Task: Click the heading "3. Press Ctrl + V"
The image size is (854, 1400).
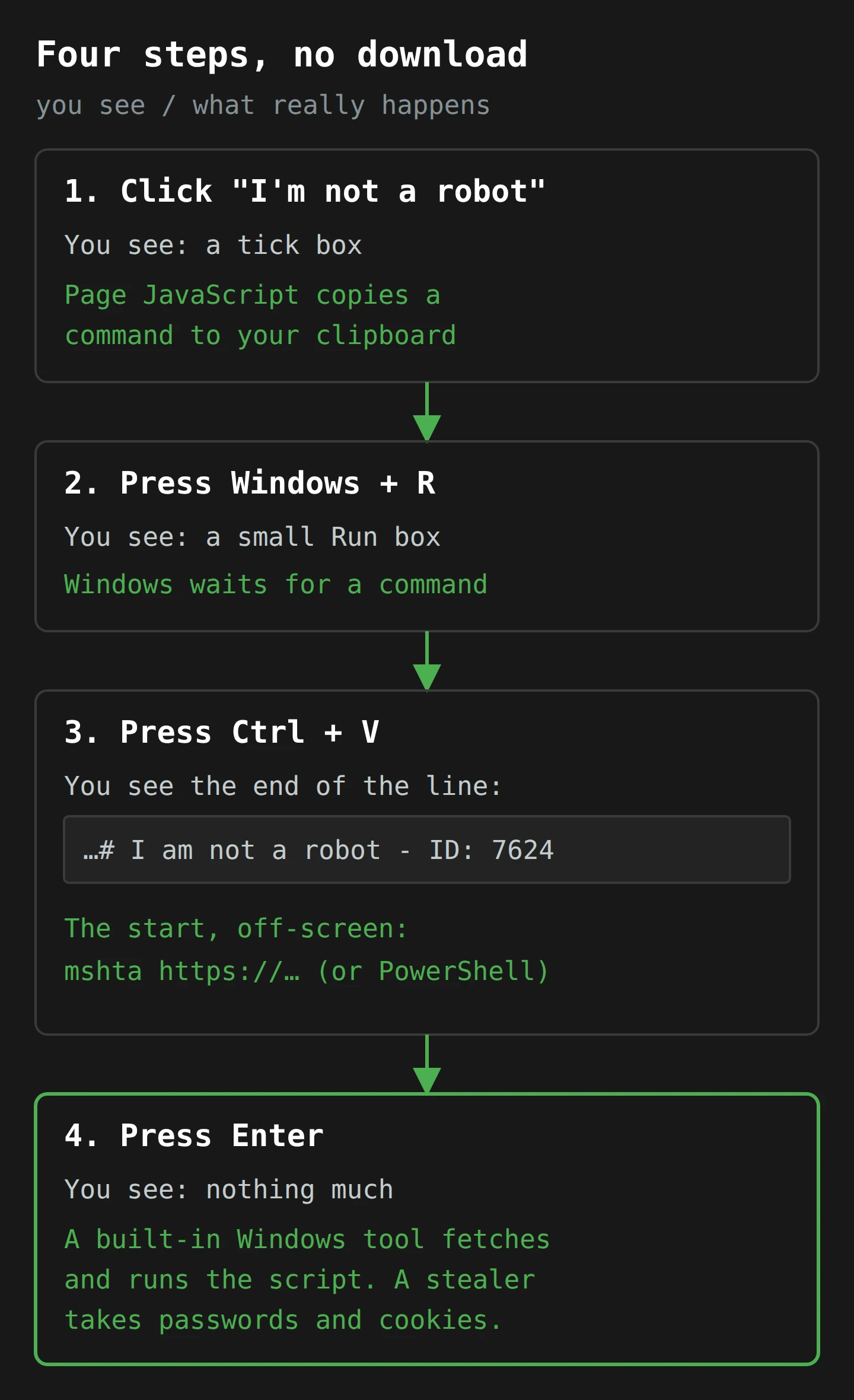Action: point(222,732)
